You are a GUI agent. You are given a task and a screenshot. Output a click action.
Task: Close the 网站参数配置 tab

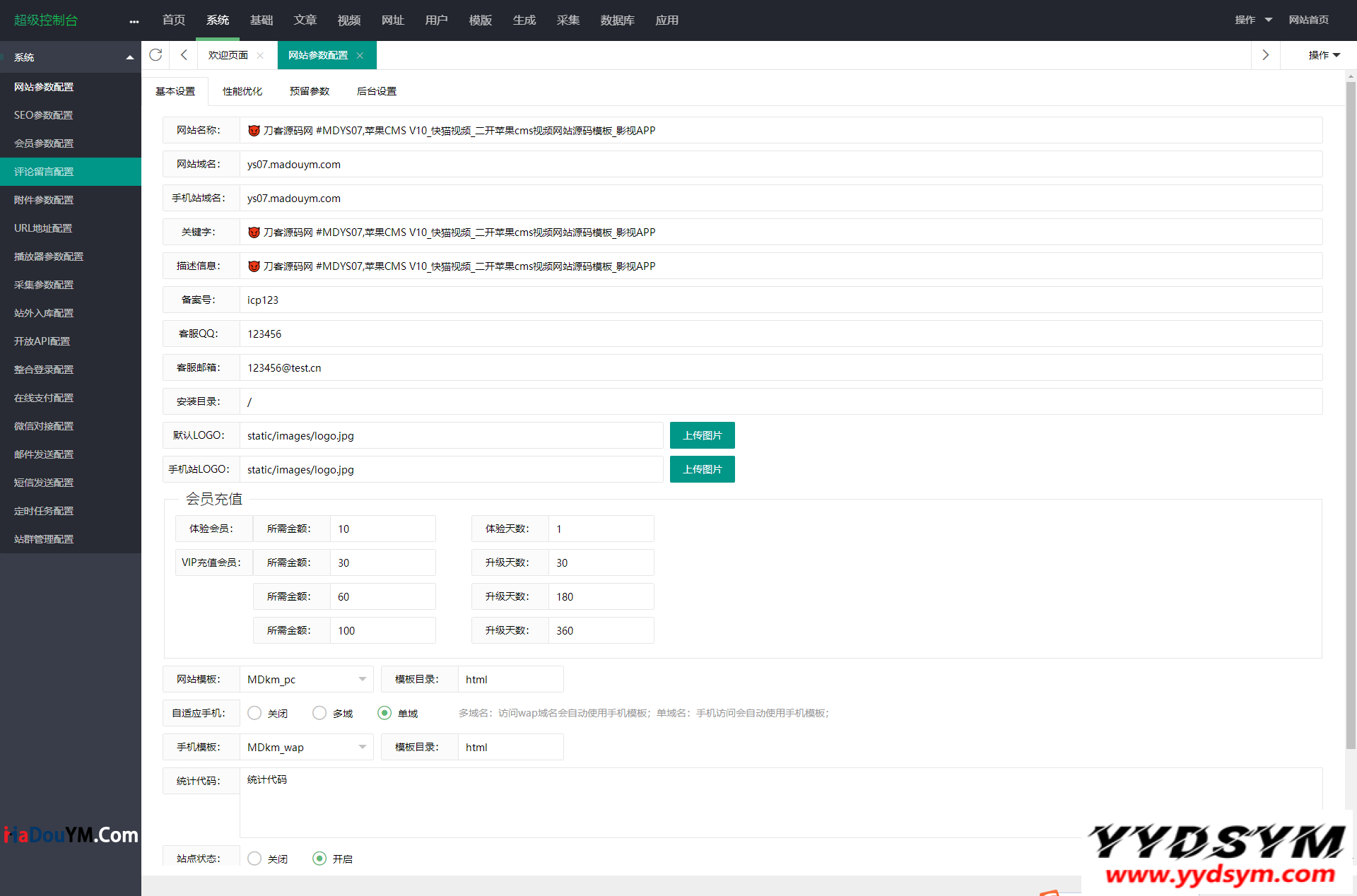click(x=360, y=56)
